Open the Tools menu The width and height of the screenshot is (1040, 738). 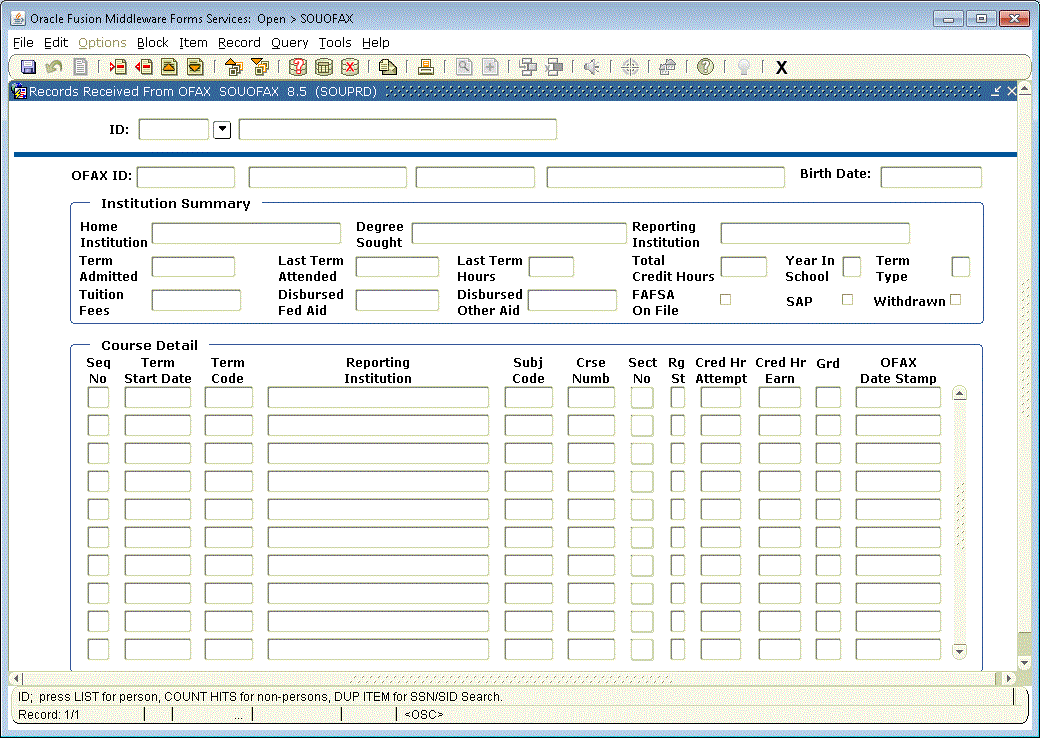point(335,43)
